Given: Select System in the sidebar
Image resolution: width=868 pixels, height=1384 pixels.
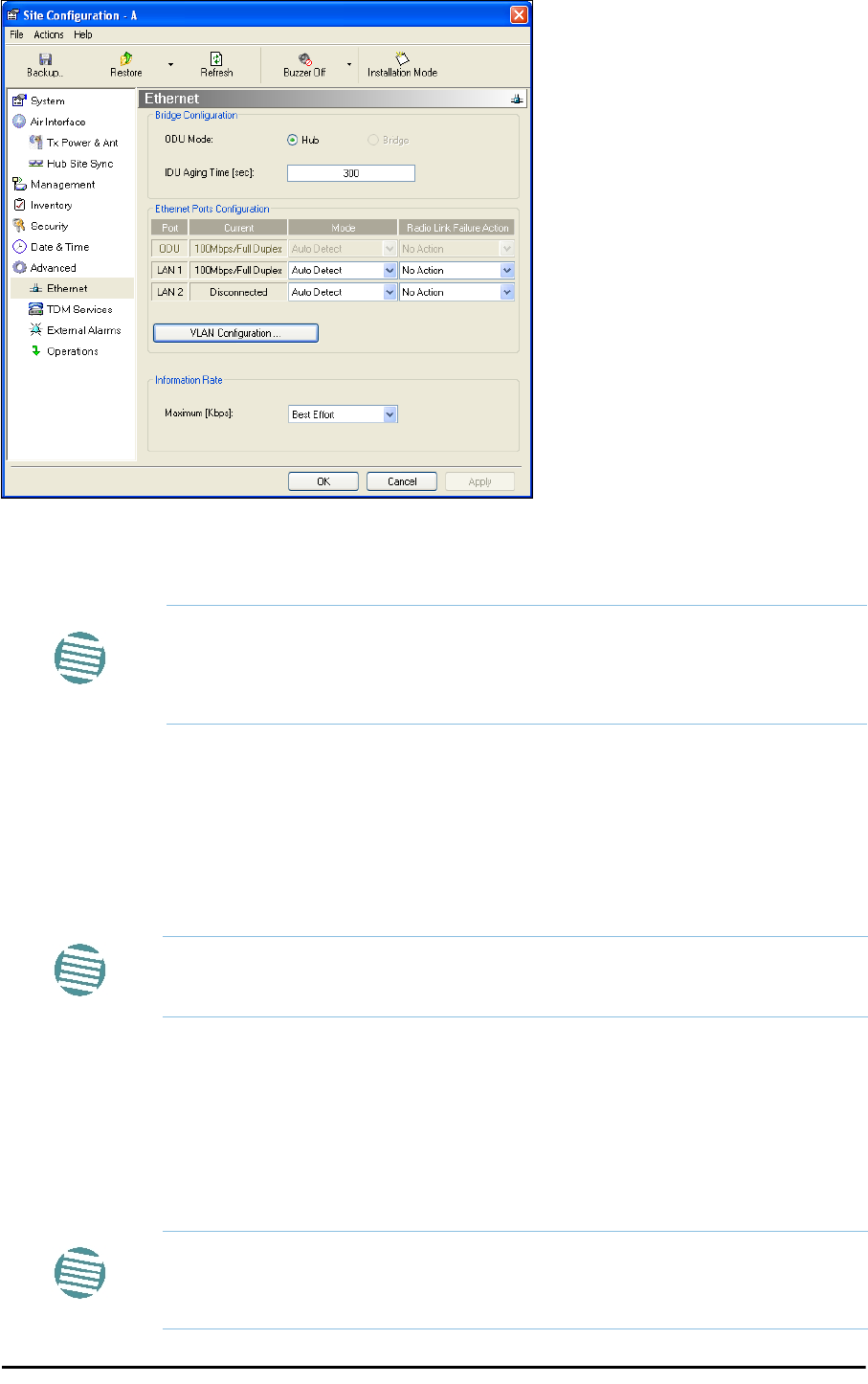Looking at the screenshot, I should (x=48, y=100).
